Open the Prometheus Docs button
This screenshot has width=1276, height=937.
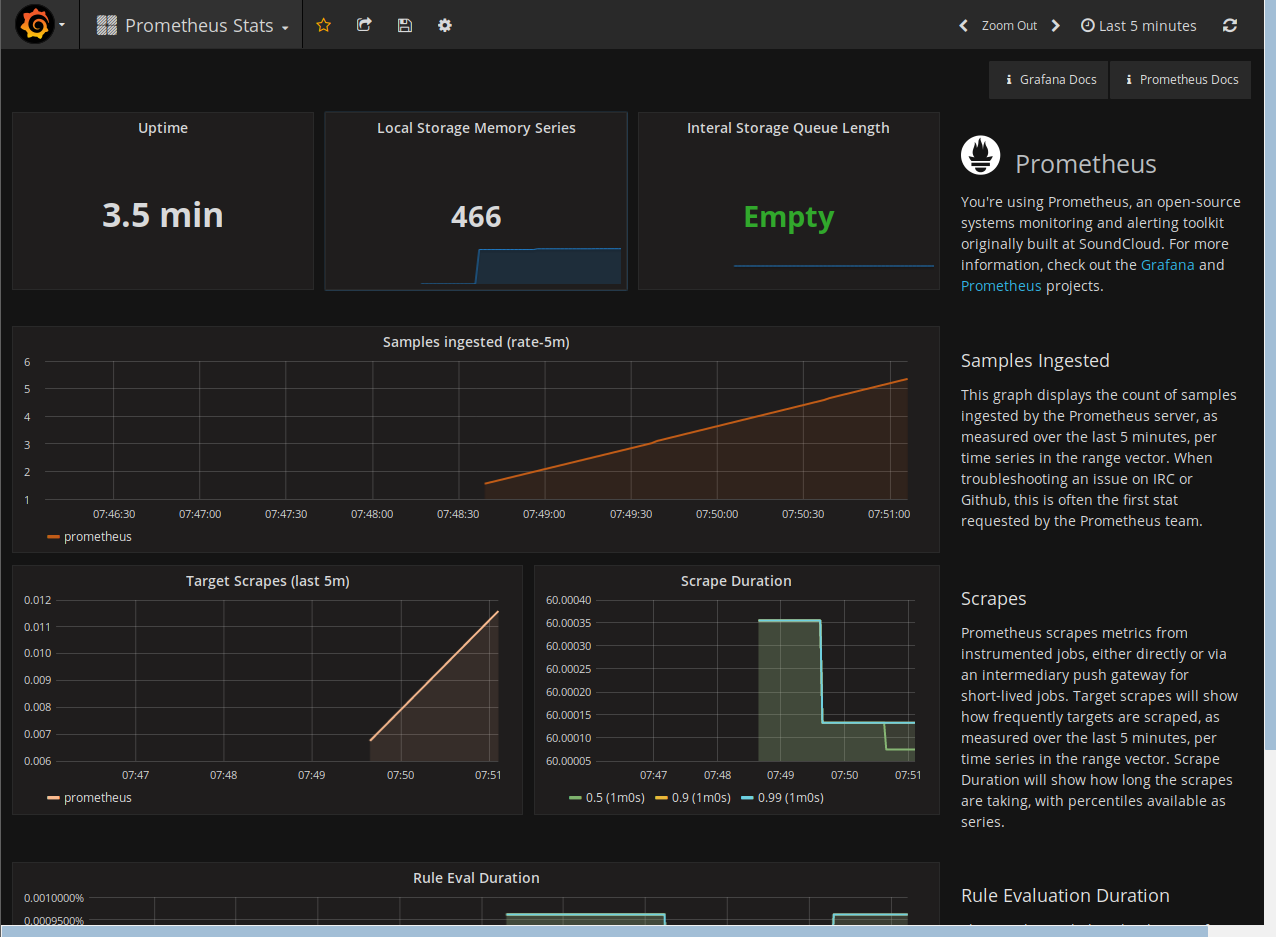[x=1180, y=79]
